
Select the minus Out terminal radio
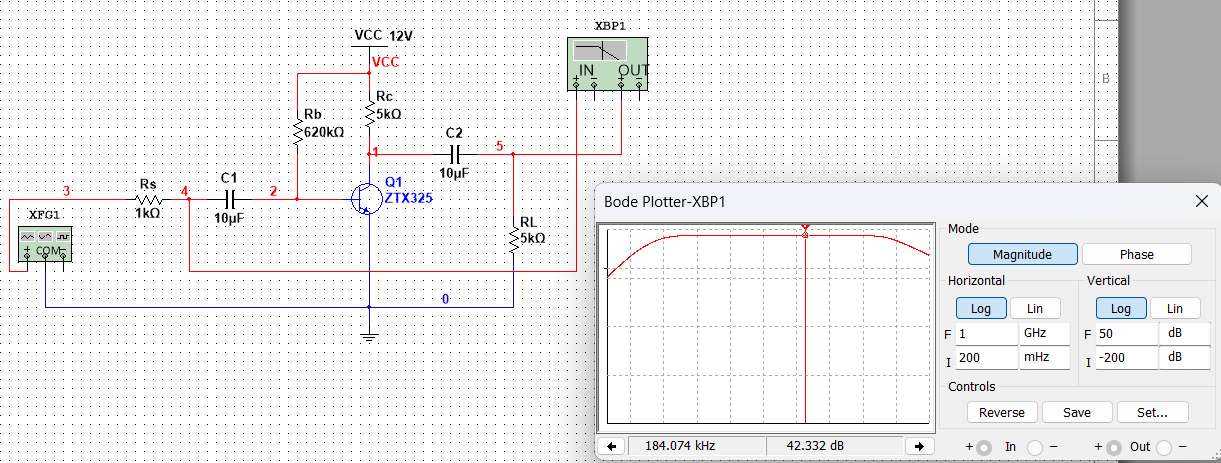coord(1166,447)
